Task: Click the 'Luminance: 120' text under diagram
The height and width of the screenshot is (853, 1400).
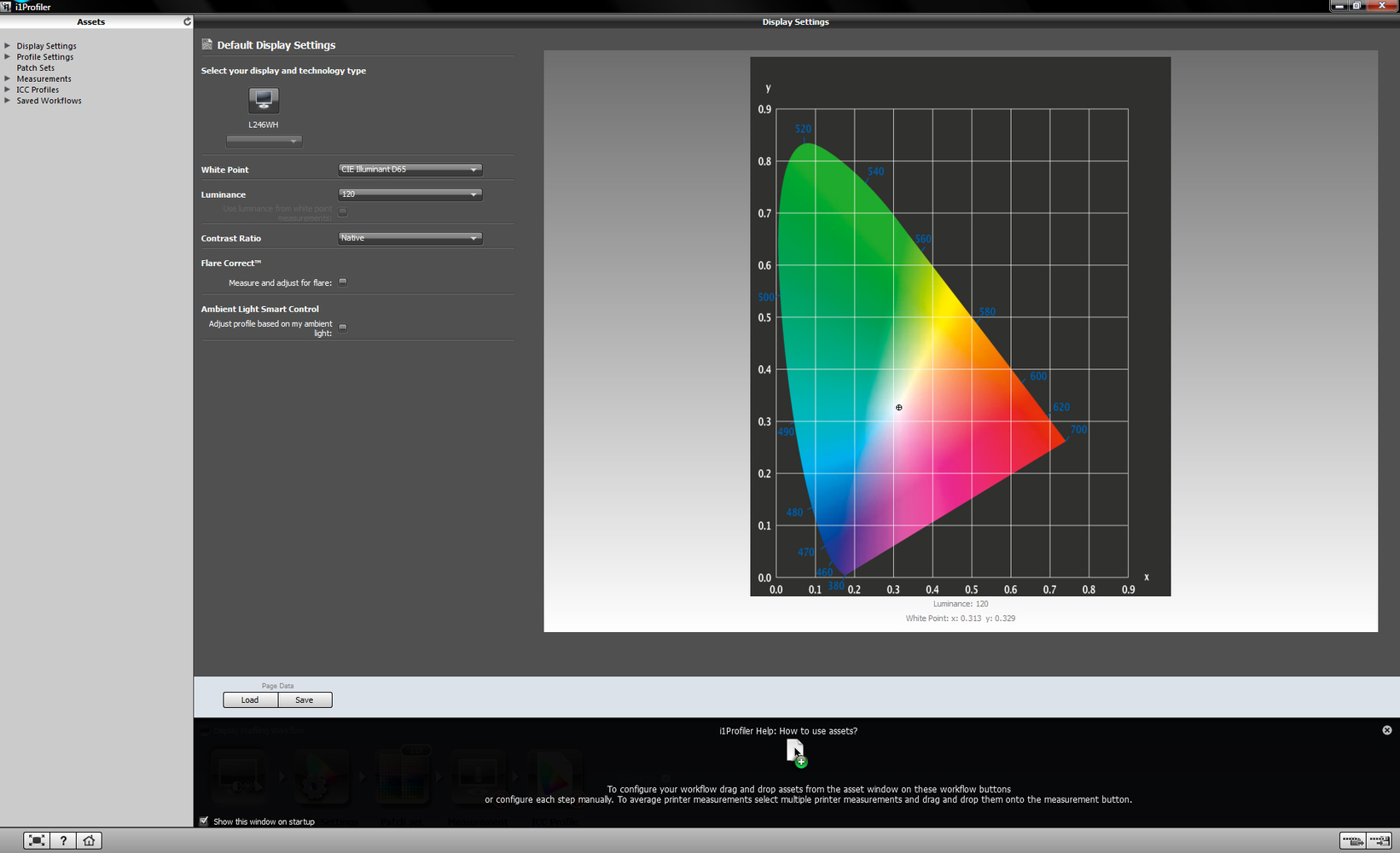Action: tap(961, 604)
